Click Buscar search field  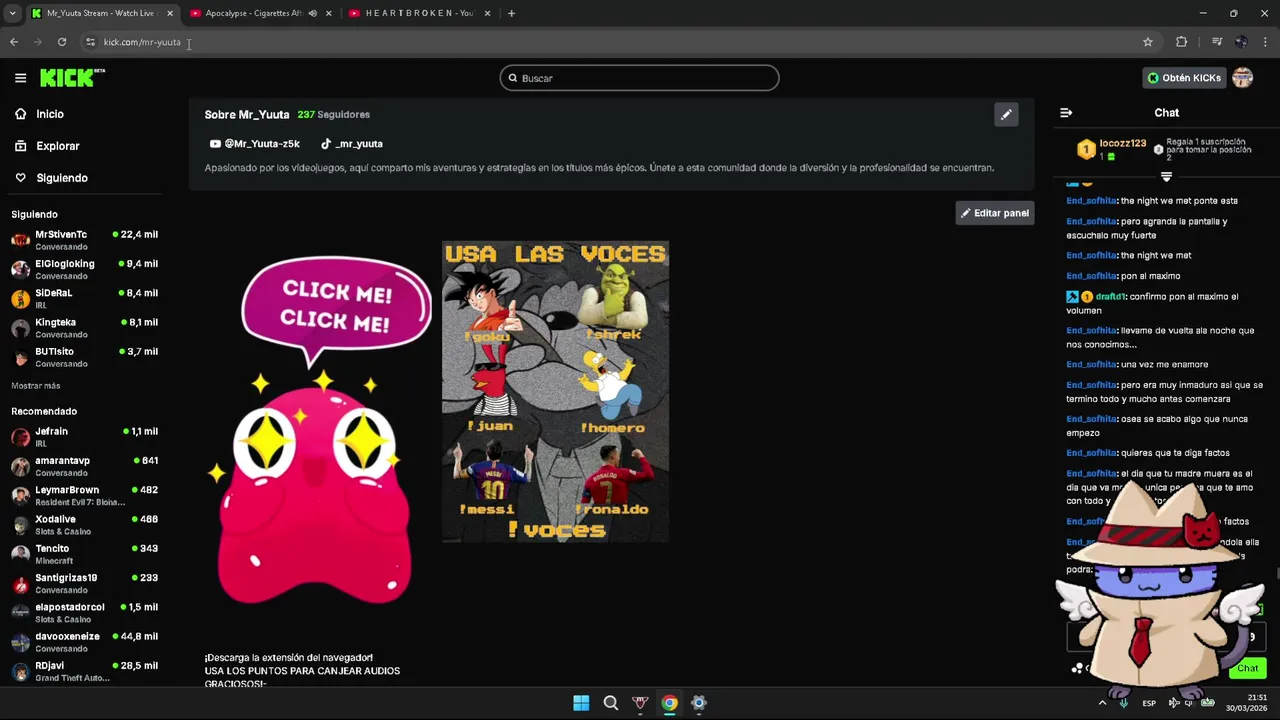click(639, 78)
